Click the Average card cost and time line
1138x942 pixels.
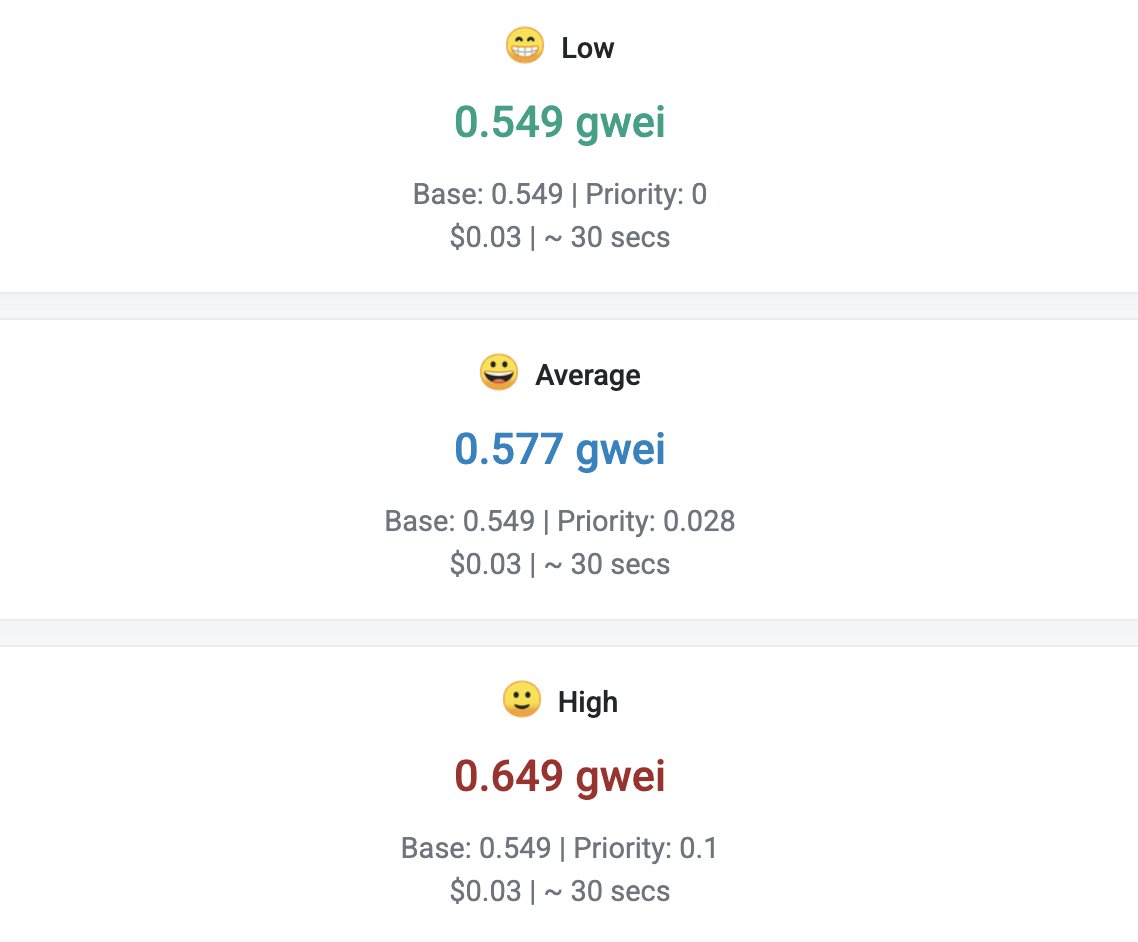(560, 564)
